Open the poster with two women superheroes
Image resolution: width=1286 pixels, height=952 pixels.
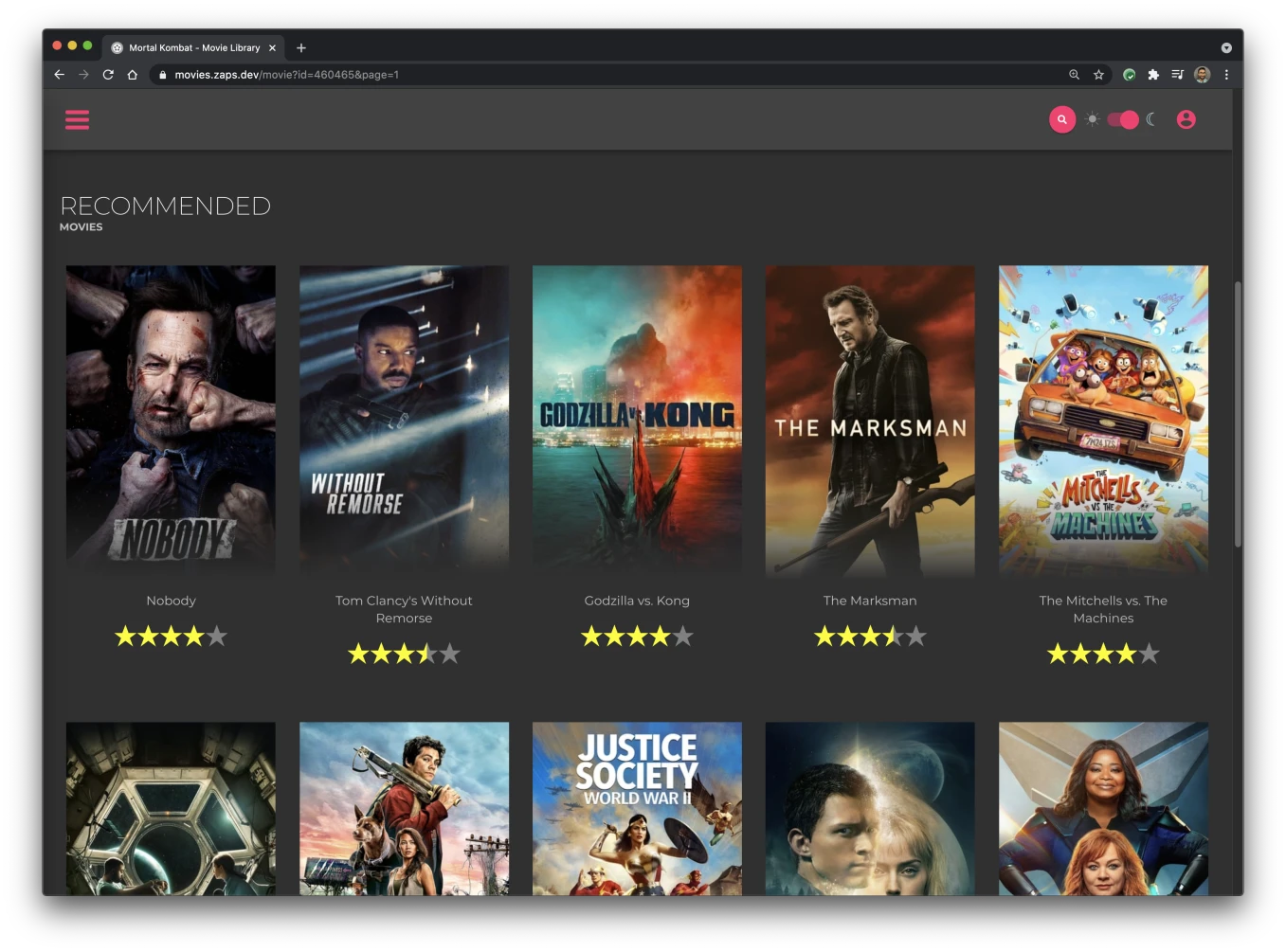coord(1103,809)
